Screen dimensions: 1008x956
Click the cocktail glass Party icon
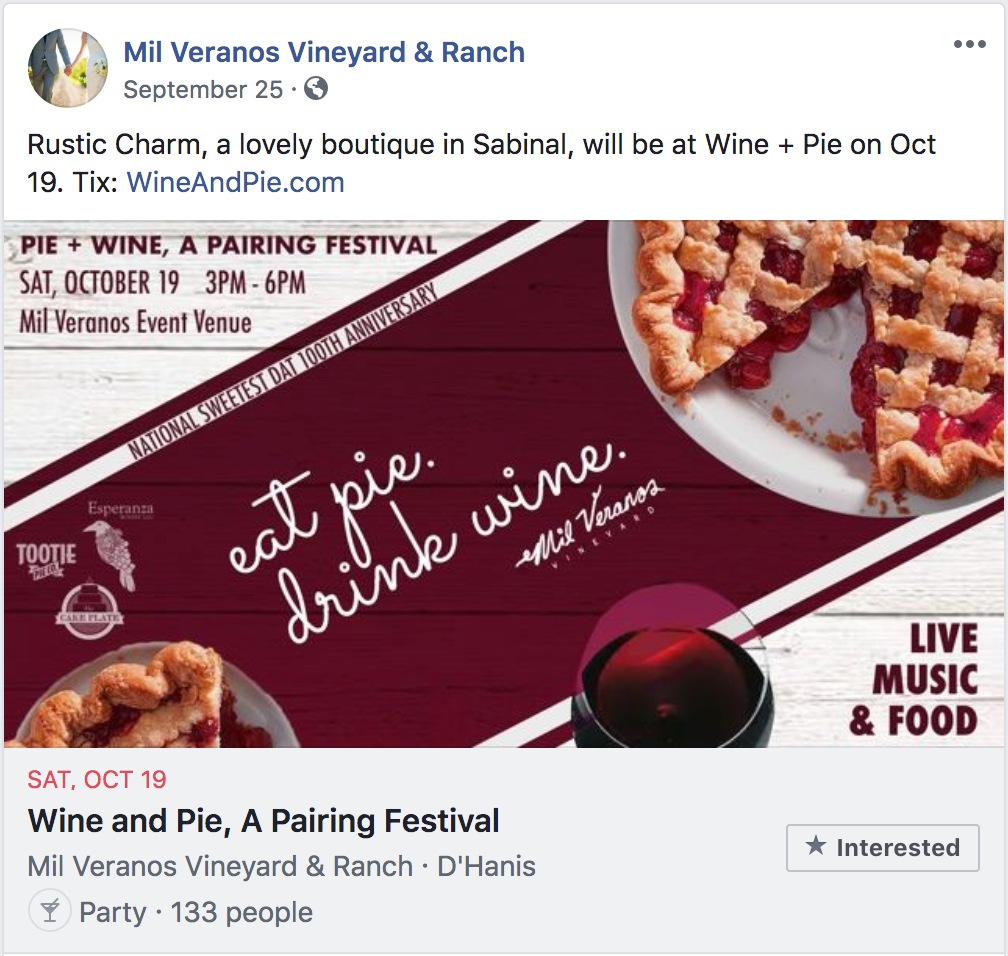pyautogui.click(x=50, y=910)
